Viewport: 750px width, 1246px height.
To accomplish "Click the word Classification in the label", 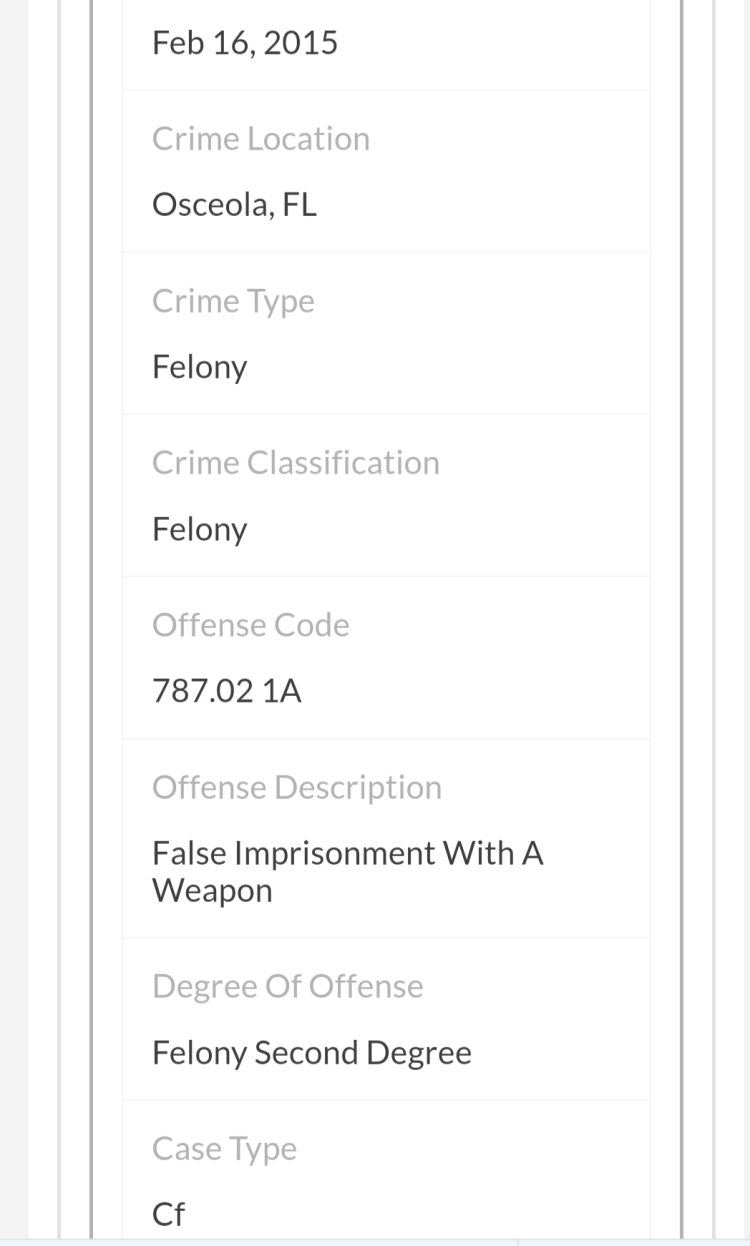I will pos(343,463).
